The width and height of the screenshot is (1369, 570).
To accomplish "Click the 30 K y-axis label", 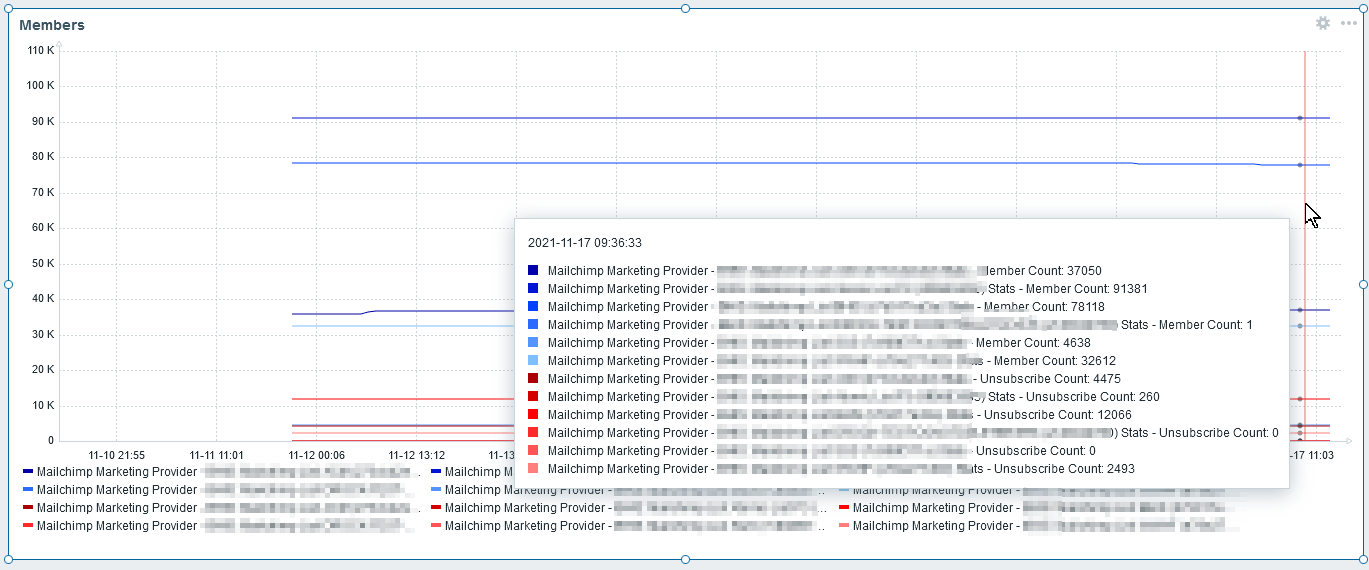I will tap(44, 335).
